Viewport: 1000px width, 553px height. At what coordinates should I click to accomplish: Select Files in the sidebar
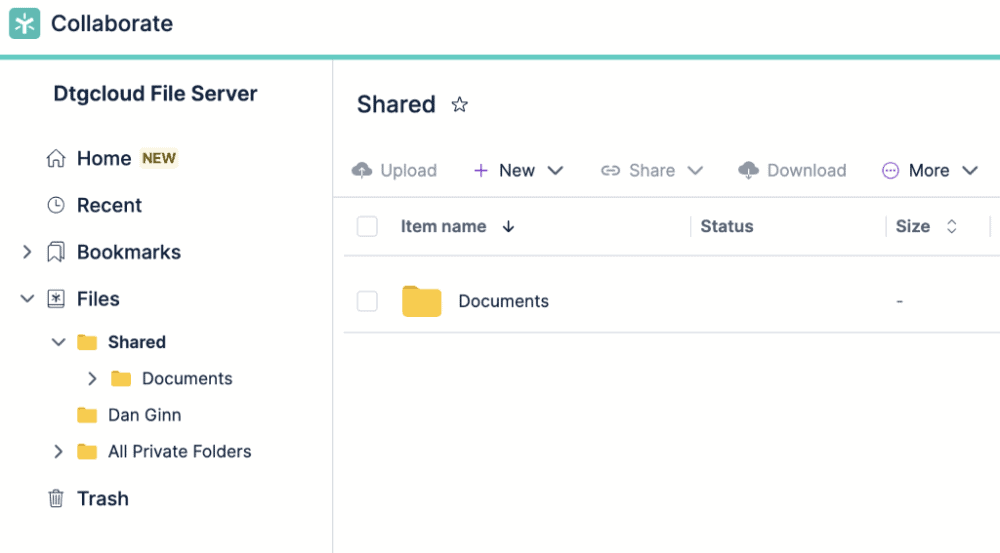(98, 299)
